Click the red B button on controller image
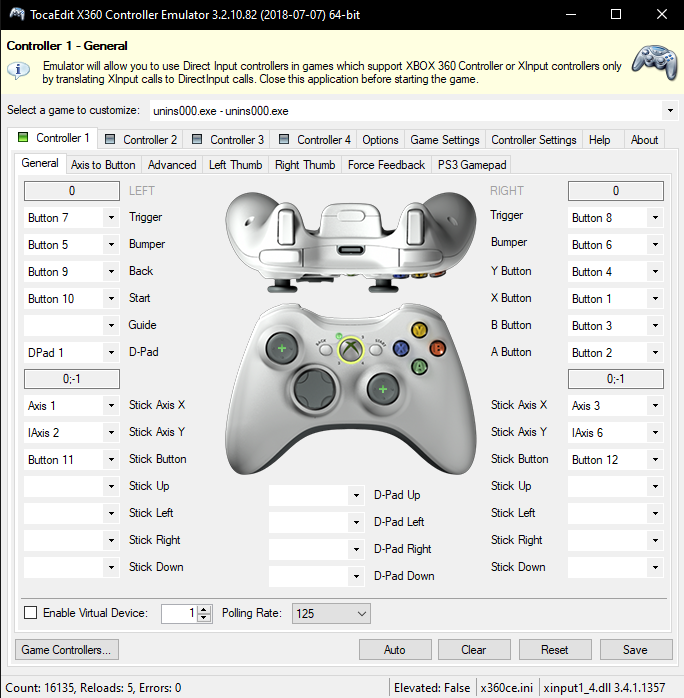 point(437,349)
